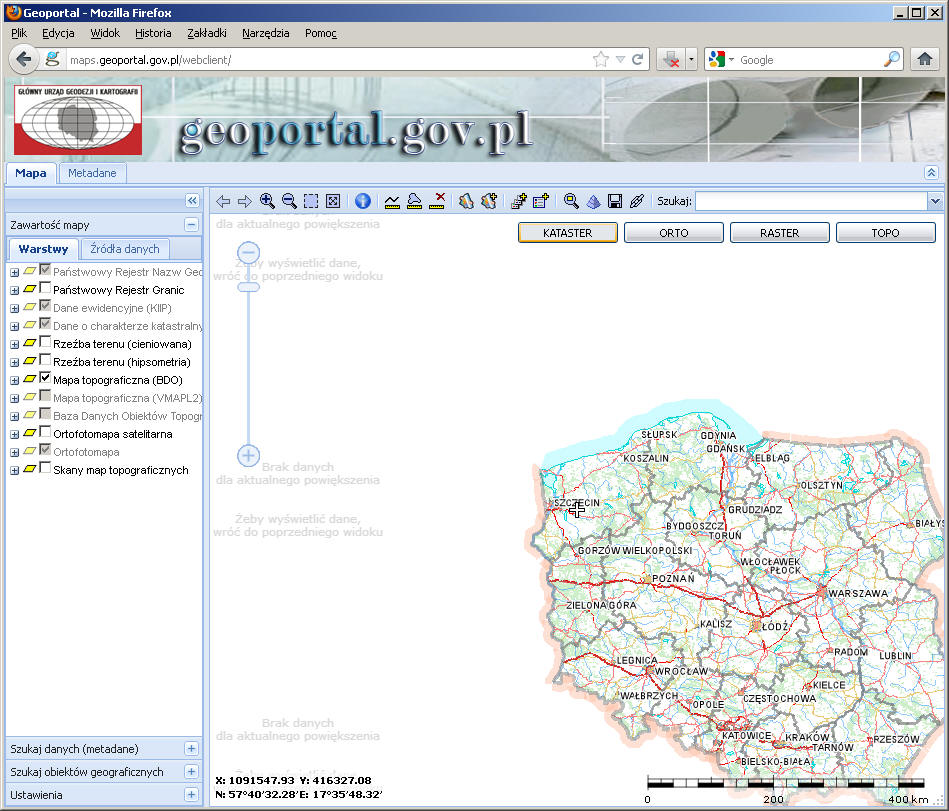Toggle the greyed Ortofotomapa layer checkbox
The width and height of the screenshot is (949, 811).
click(45, 450)
